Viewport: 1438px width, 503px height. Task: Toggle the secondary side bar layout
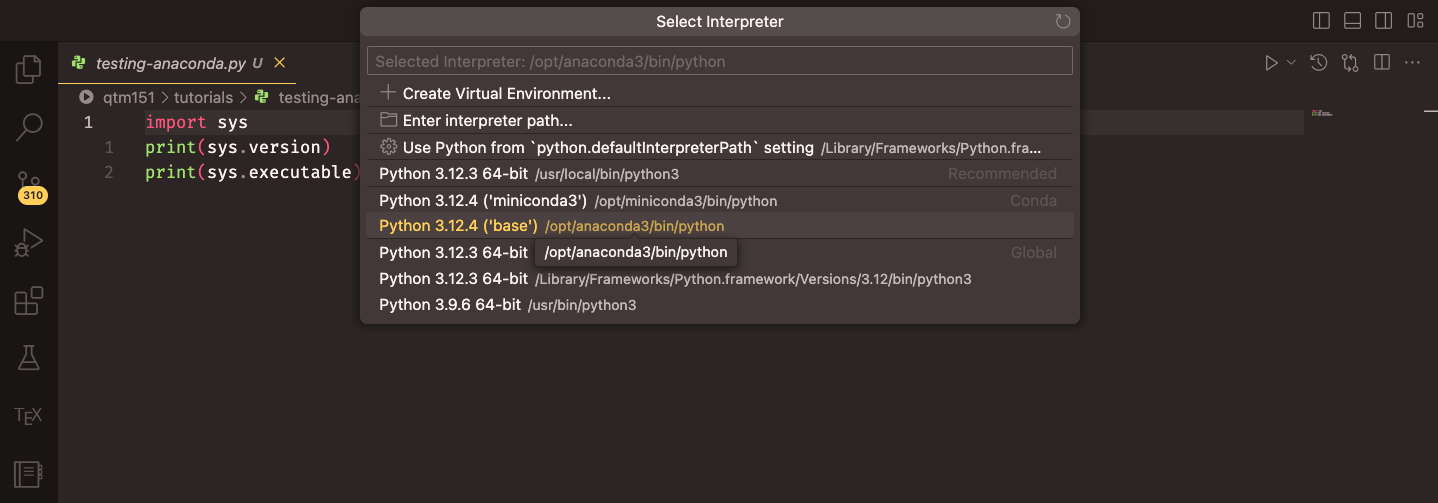coord(1383,21)
